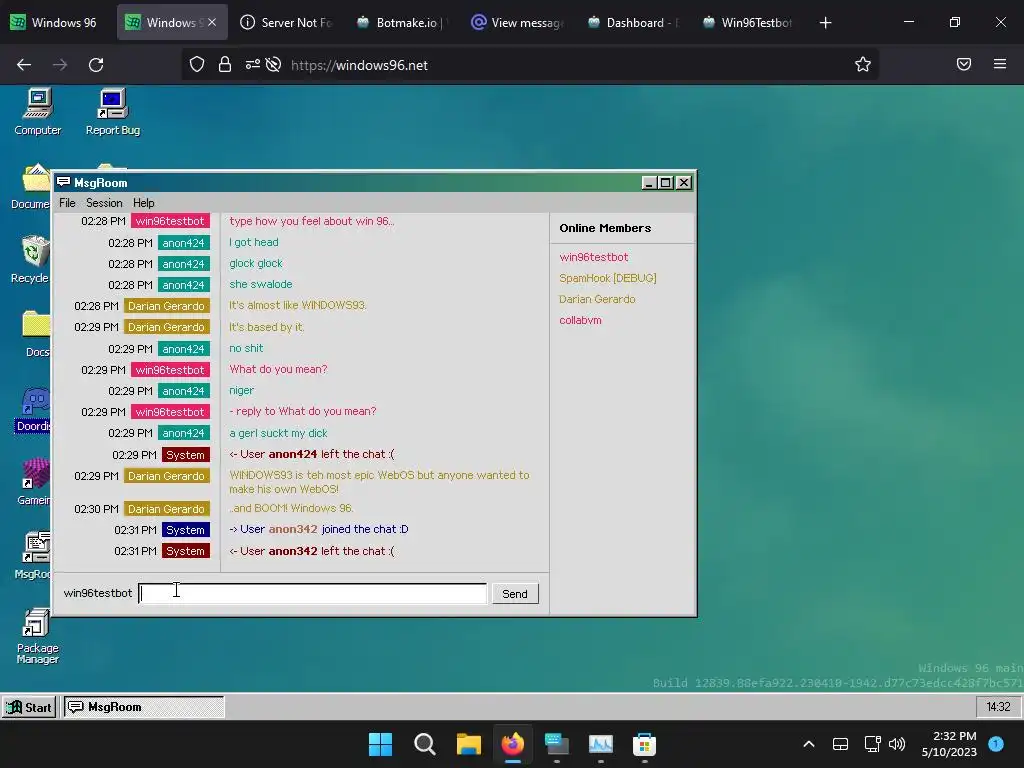The height and width of the screenshot is (768, 1024).
Task: Open the Gamein cube desktop icon
Action: point(34,482)
